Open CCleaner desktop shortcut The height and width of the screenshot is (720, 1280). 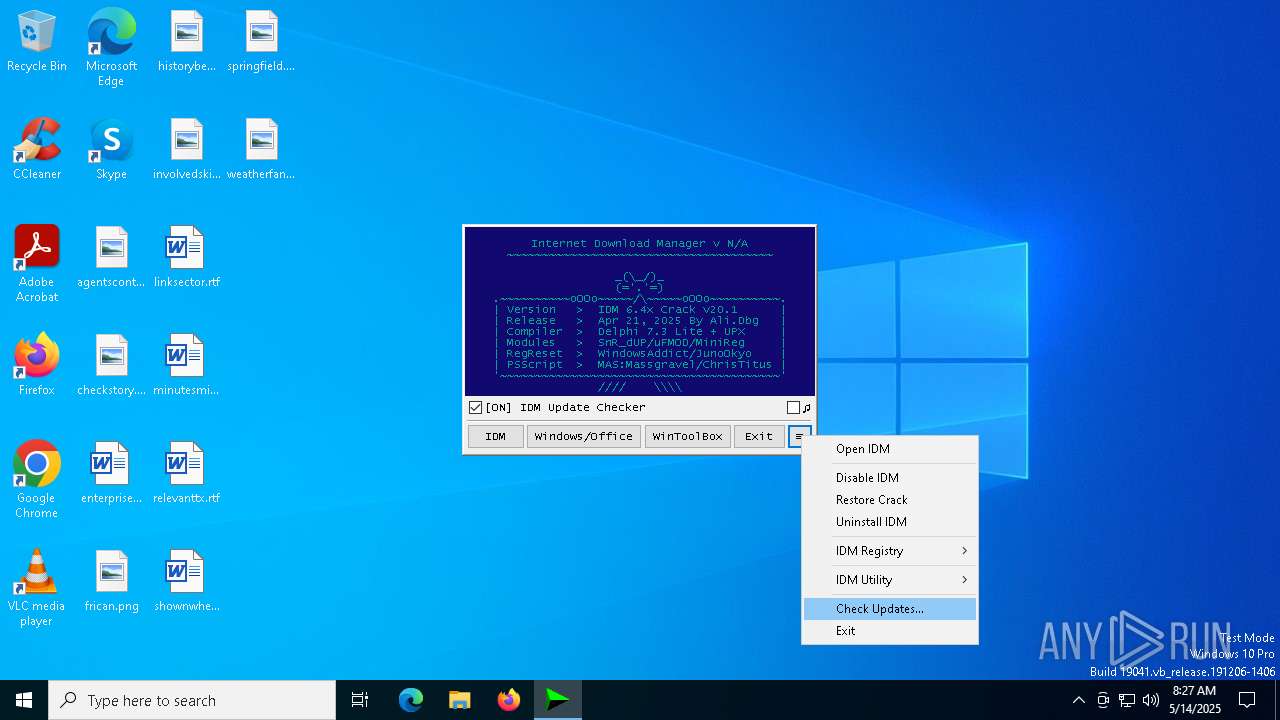coord(37,150)
